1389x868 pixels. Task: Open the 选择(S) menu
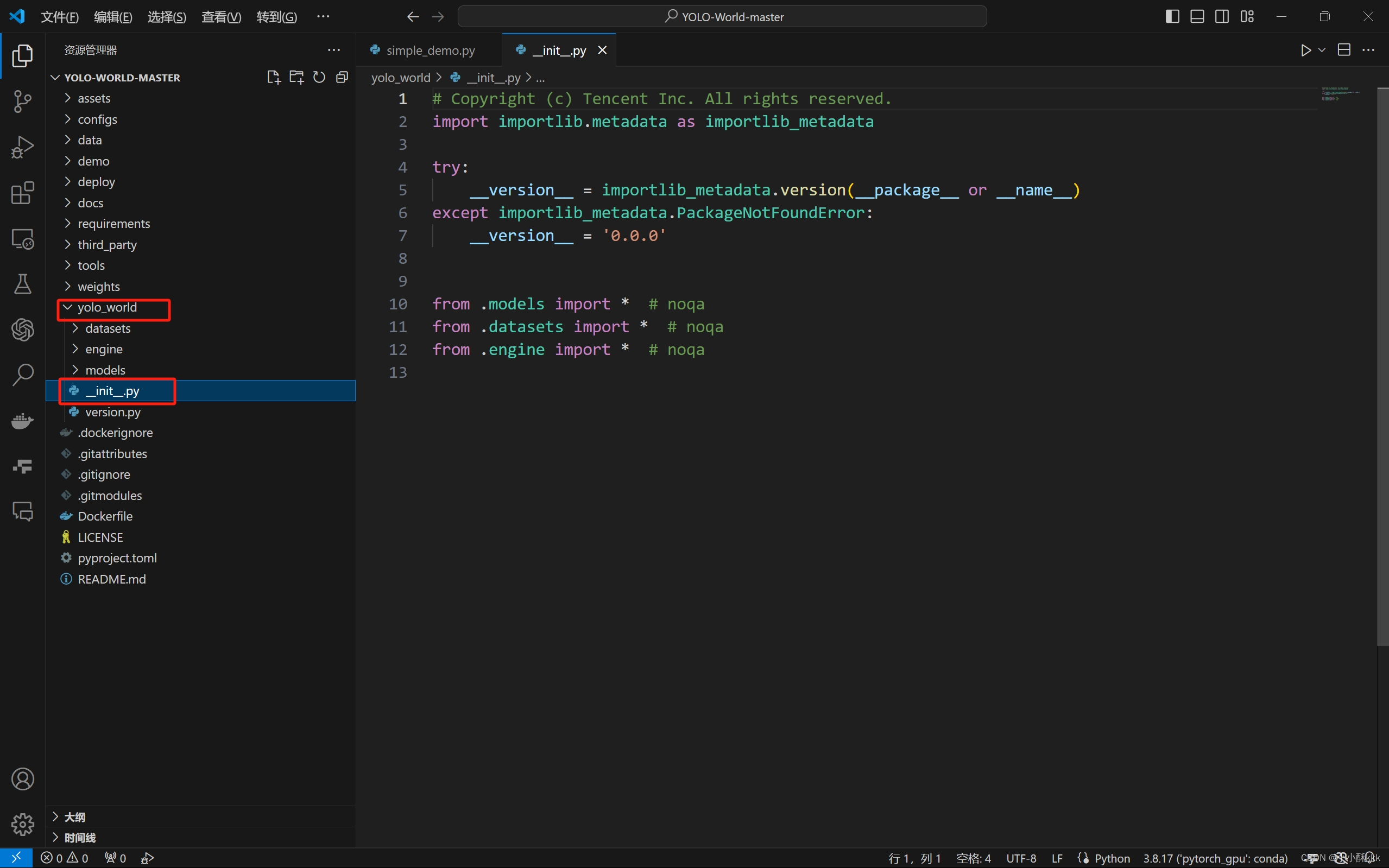point(167,17)
